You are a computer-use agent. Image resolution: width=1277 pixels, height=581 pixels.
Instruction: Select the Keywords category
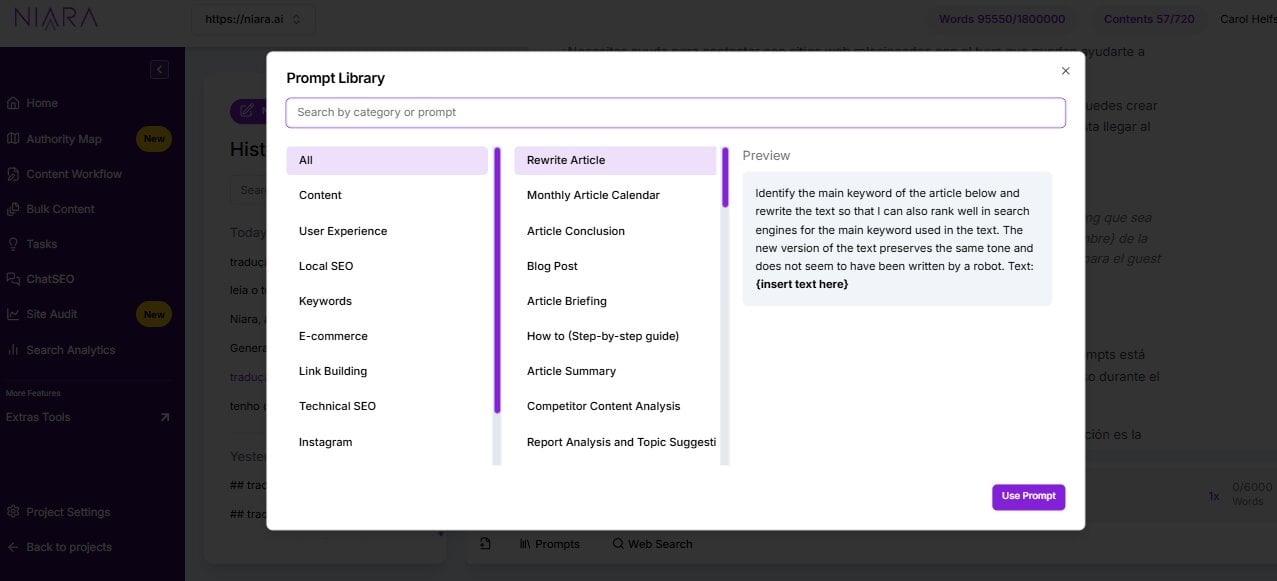325,300
